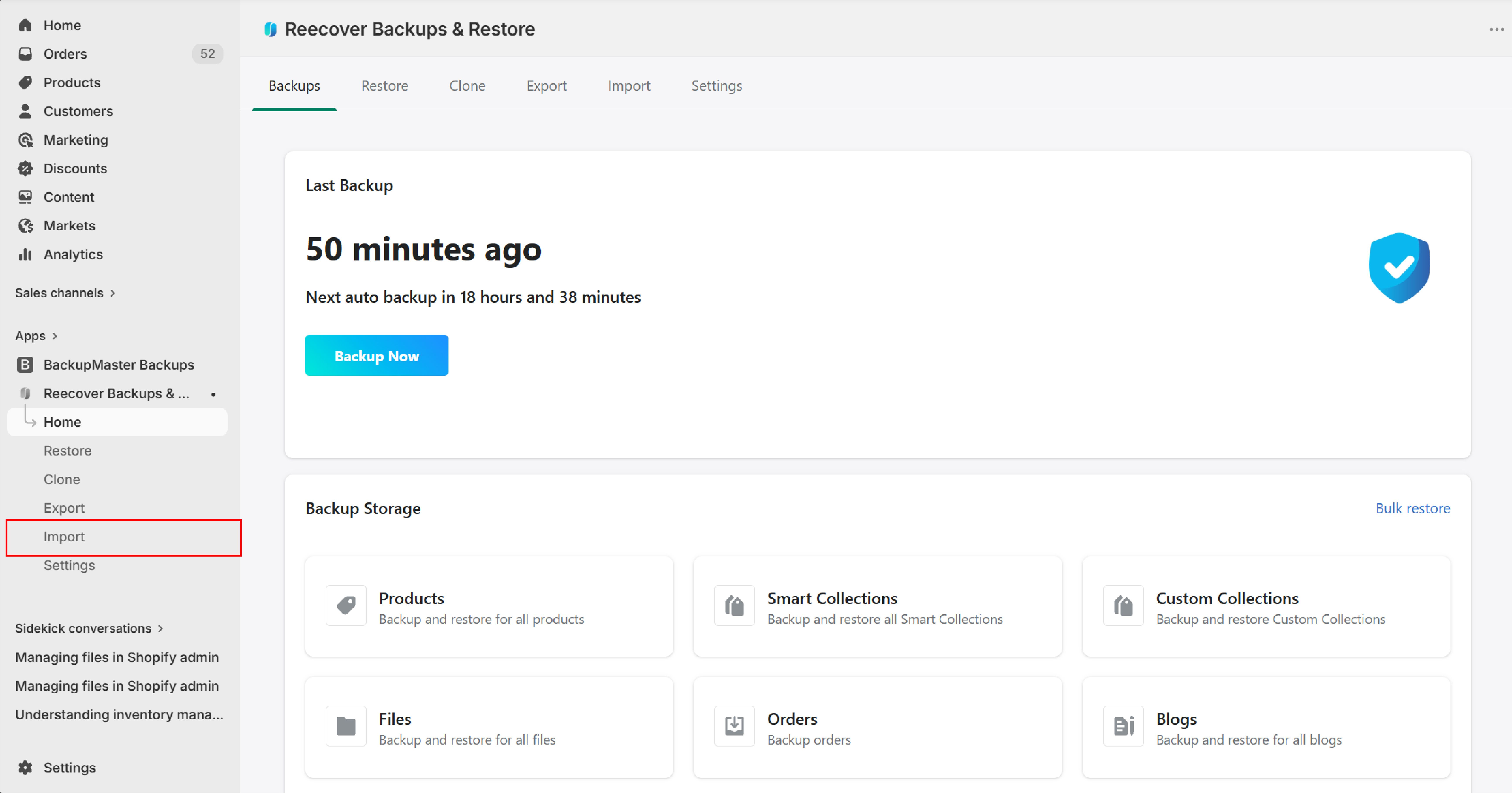Click the pin dot next to Reecover Backups
The width and height of the screenshot is (1512, 793).
coord(213,394)
